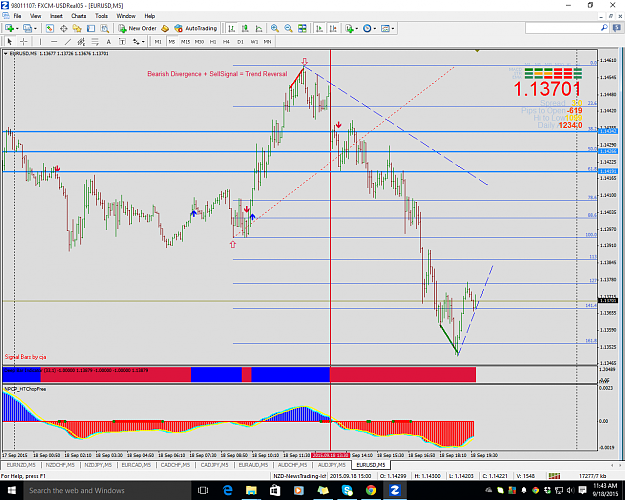
Task: Select the Text (A) drawing tool
Action: (x=108, y=41)
